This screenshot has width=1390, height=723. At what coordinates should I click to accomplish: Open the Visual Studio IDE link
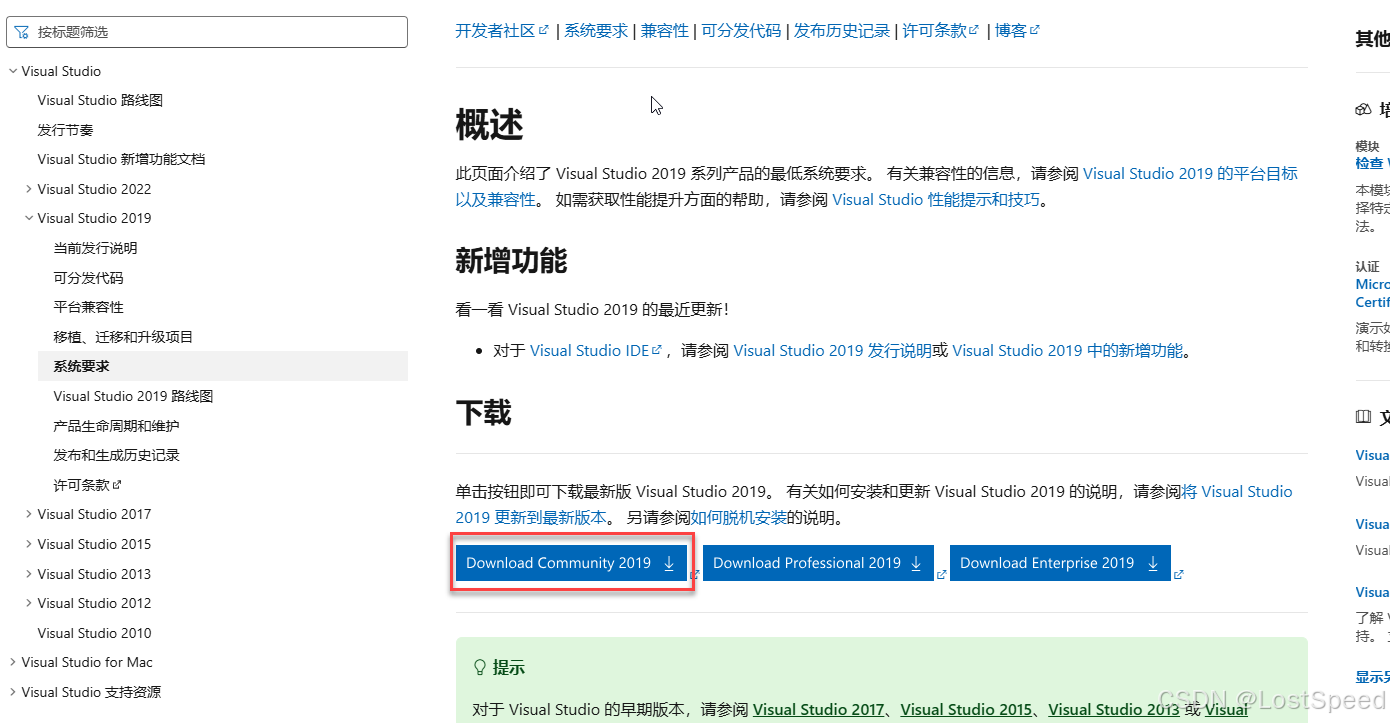click(x=596, y=350)
